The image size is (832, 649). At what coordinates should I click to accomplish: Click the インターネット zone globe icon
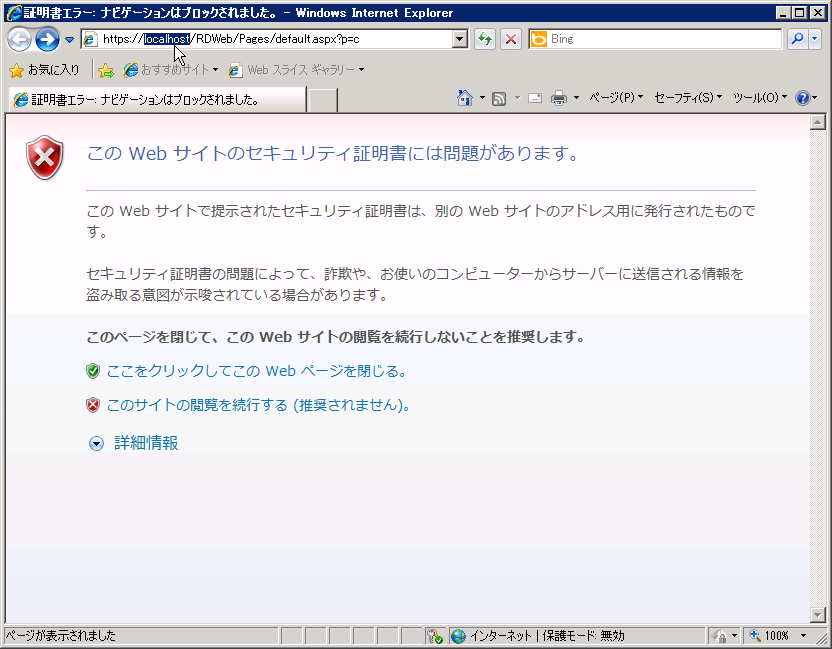pyautogui.click(x=458, y=636)
